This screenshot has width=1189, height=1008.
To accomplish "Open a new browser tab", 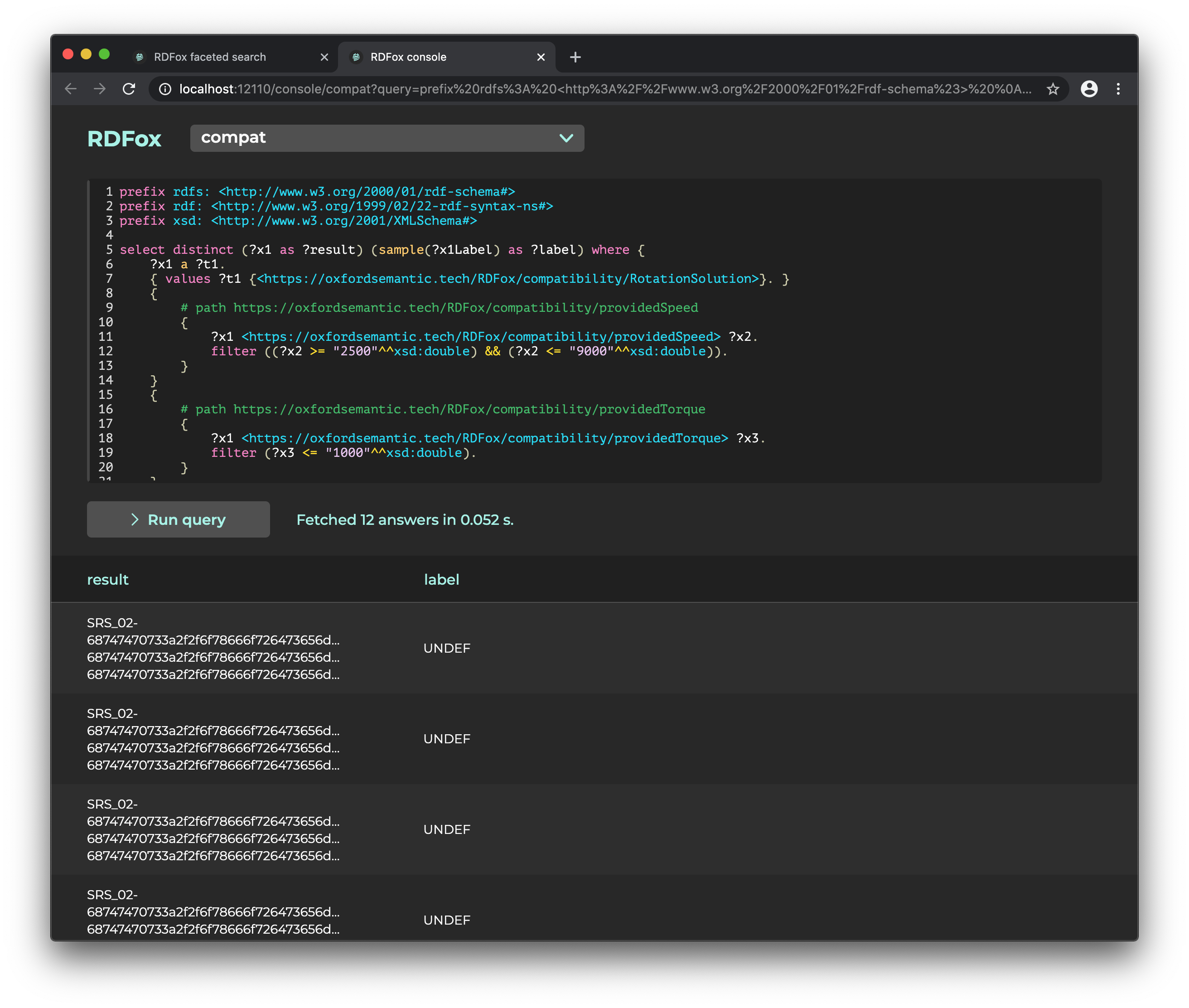I will pos(575,57).
